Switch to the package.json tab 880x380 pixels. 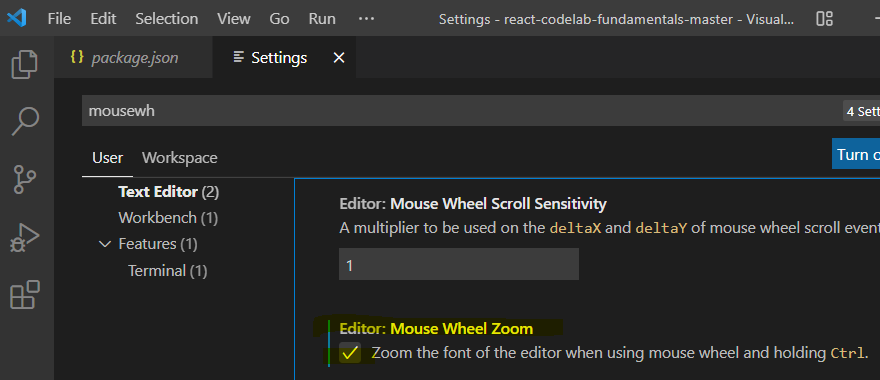[x=134, y=57]
